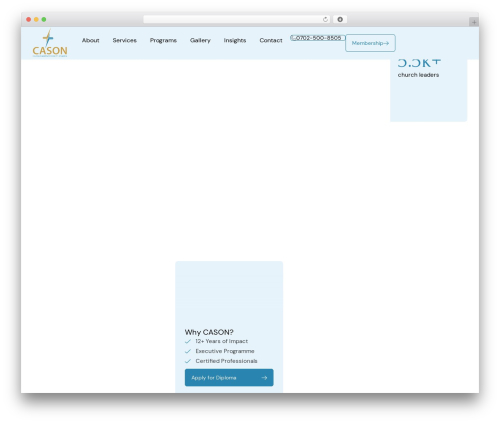Click the CASON logo

(50, 43)
